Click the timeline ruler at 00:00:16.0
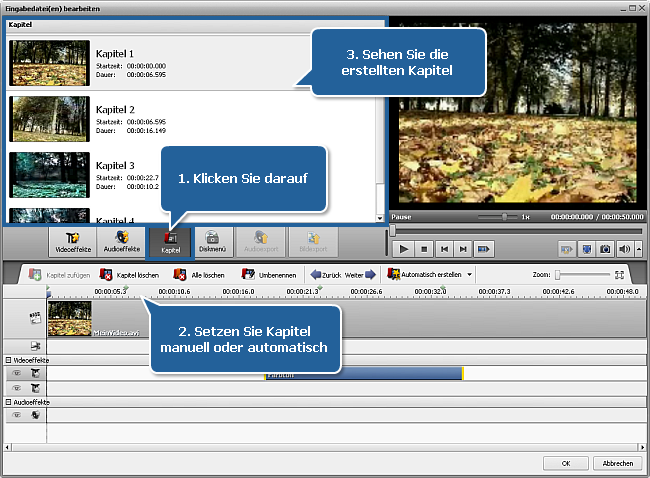650x478 pixels. [x=238, y=292]
